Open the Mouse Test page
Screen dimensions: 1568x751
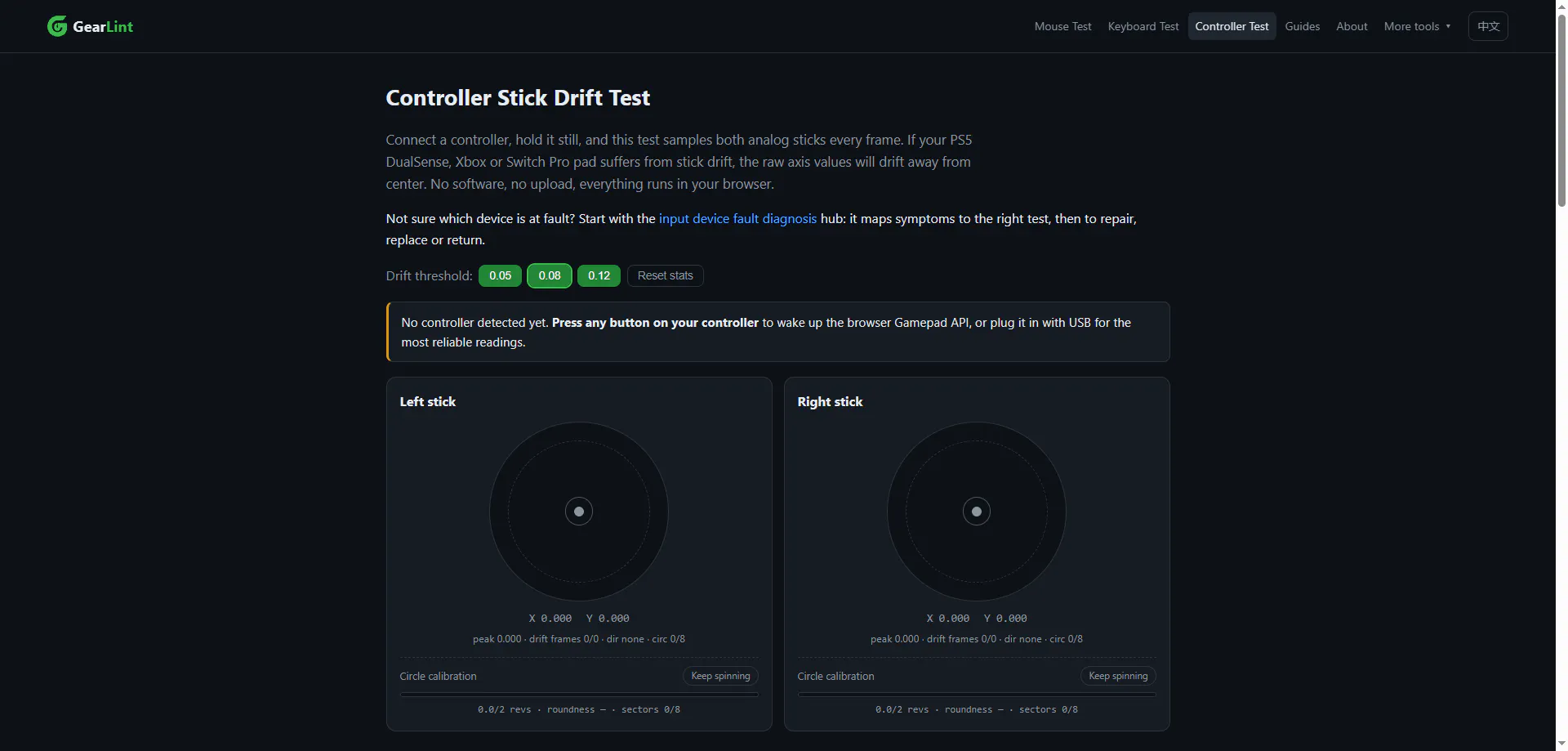click(1062, 26)
